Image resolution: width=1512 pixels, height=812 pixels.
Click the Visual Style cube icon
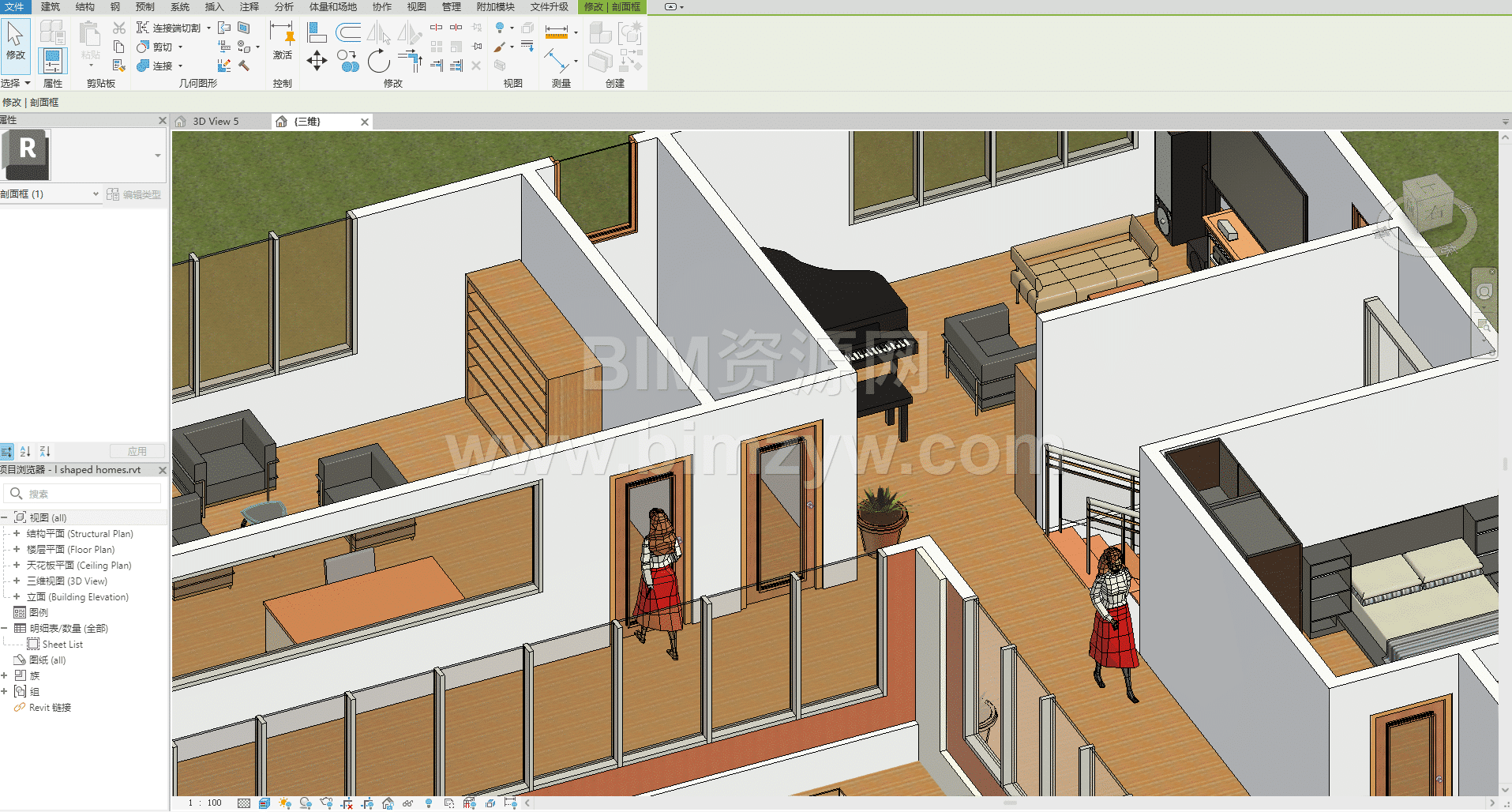(x=264, y=803)
